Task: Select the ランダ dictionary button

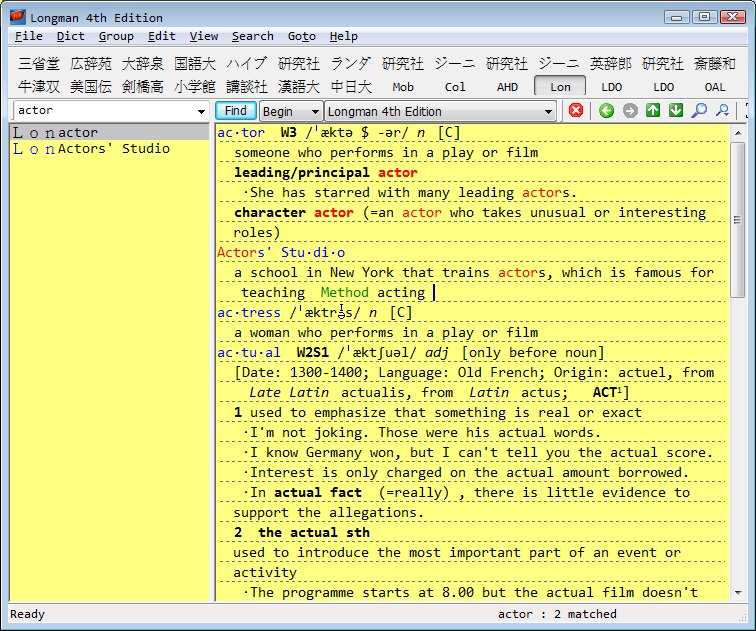Action: [x=351, y=64]
